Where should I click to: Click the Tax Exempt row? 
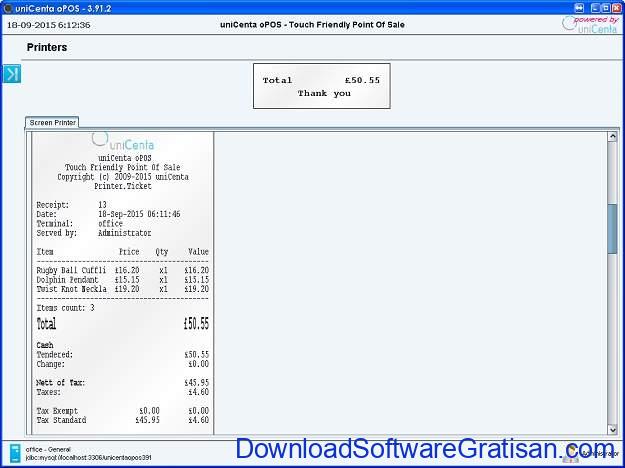pyautogui.click(x=123, y=411)
